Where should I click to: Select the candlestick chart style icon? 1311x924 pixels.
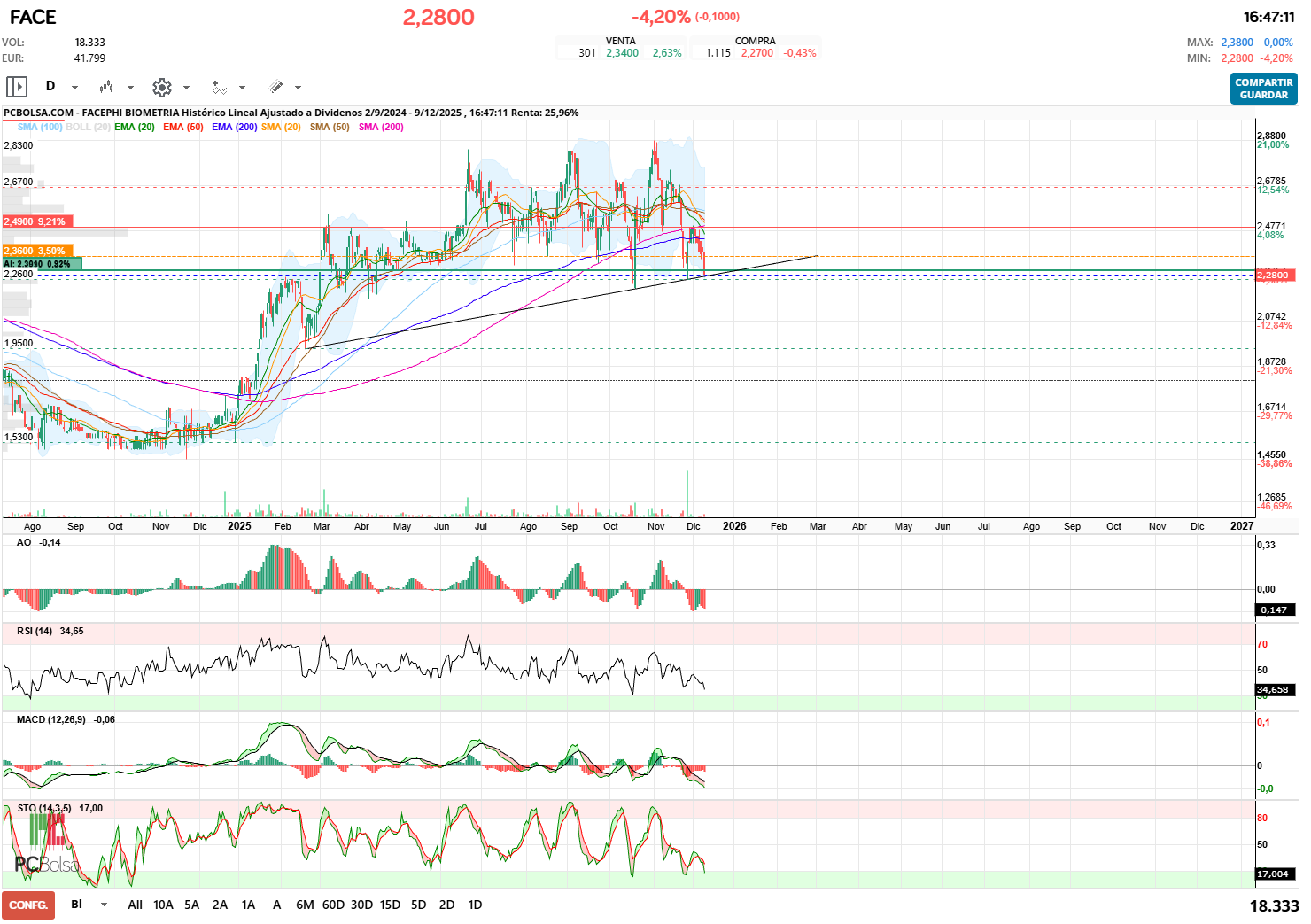108,87
